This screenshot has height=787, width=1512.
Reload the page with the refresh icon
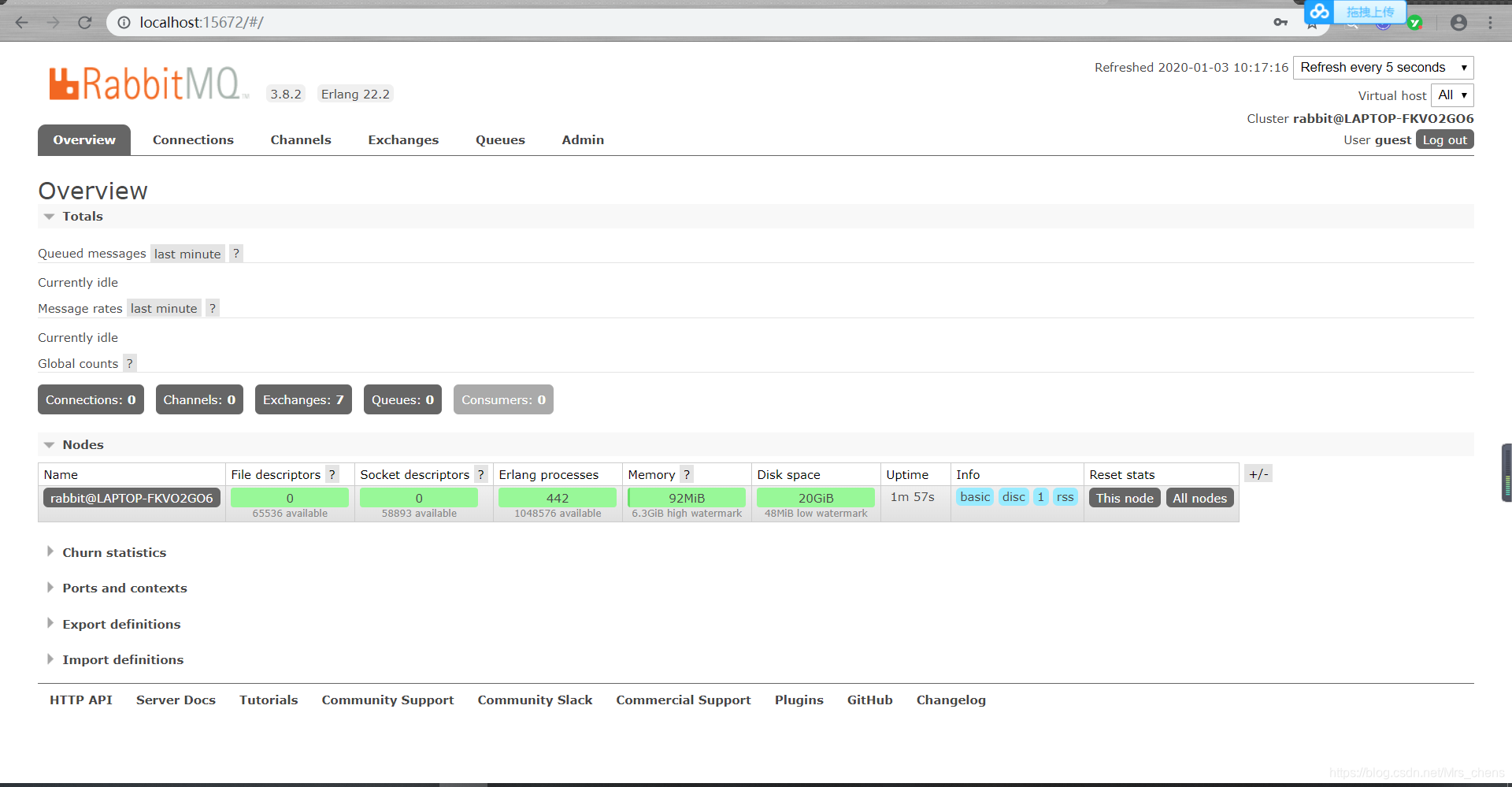[x=85, y=22]
